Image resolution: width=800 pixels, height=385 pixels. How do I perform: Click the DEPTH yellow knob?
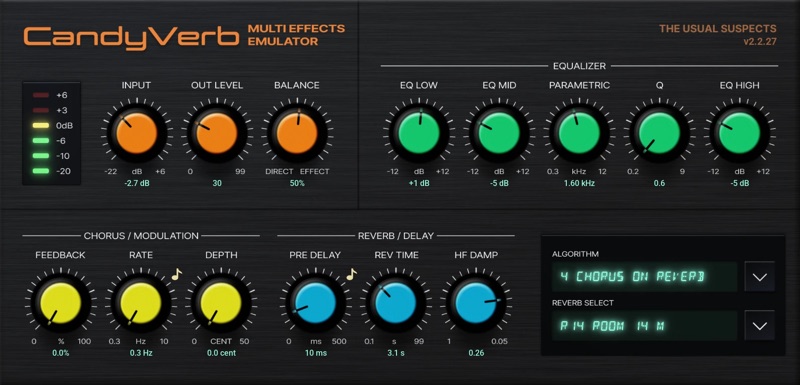(221, 303)
